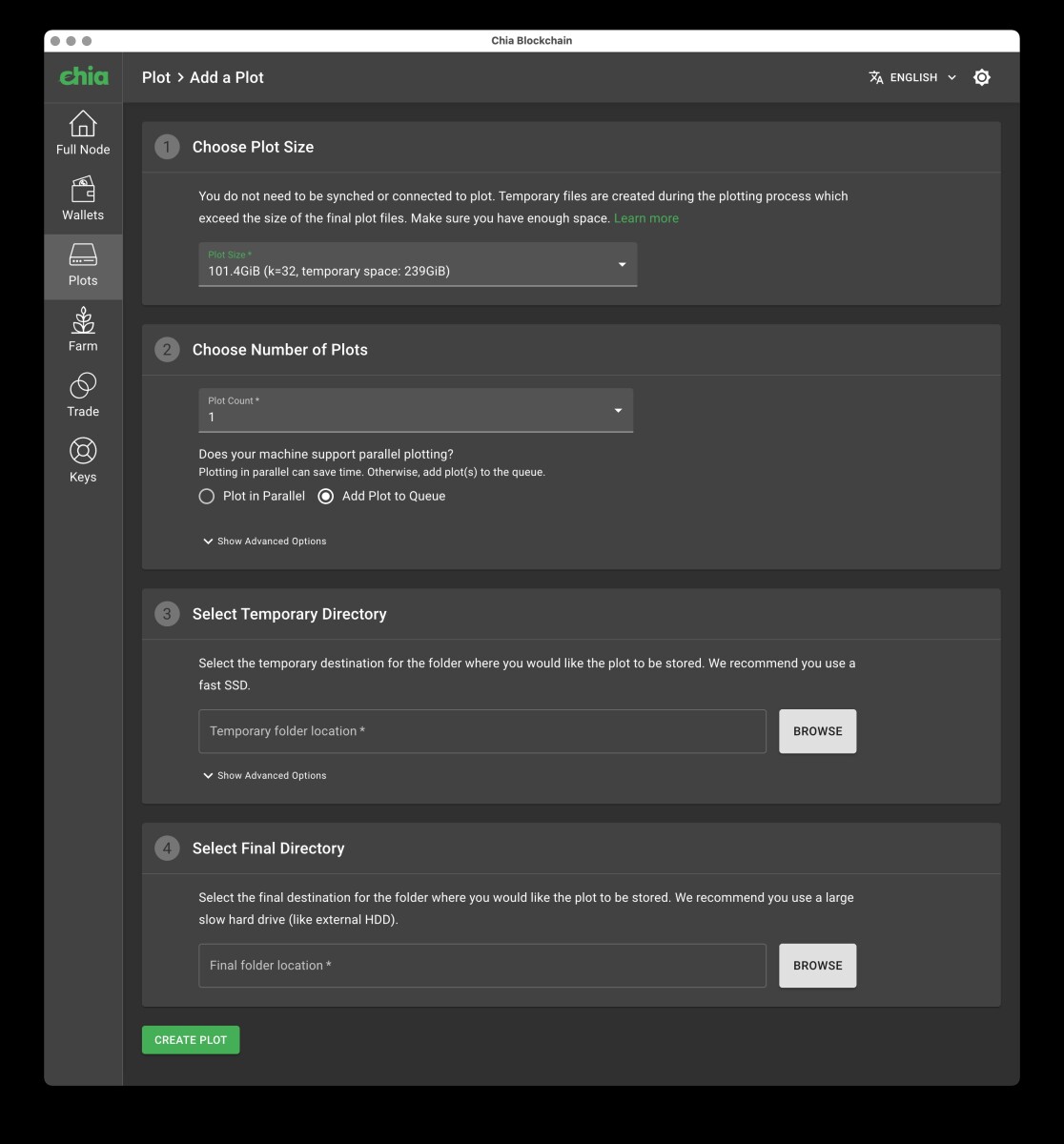This screenshot has width=1064, height=1144.
Task: Toggle the dark mode brightness icon
Action: [982, 77]
